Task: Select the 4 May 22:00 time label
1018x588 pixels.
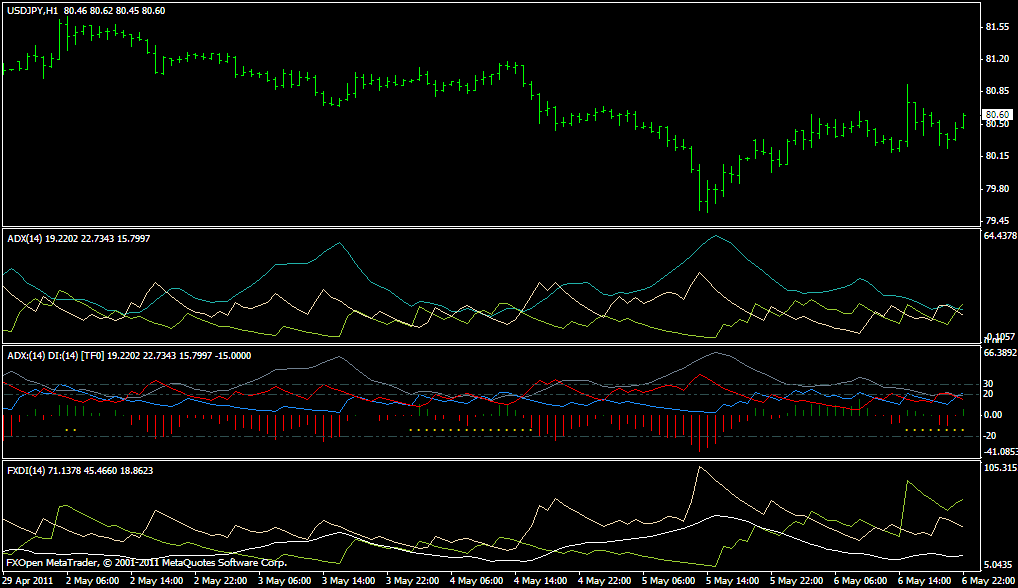Action: tap(604, 581)
